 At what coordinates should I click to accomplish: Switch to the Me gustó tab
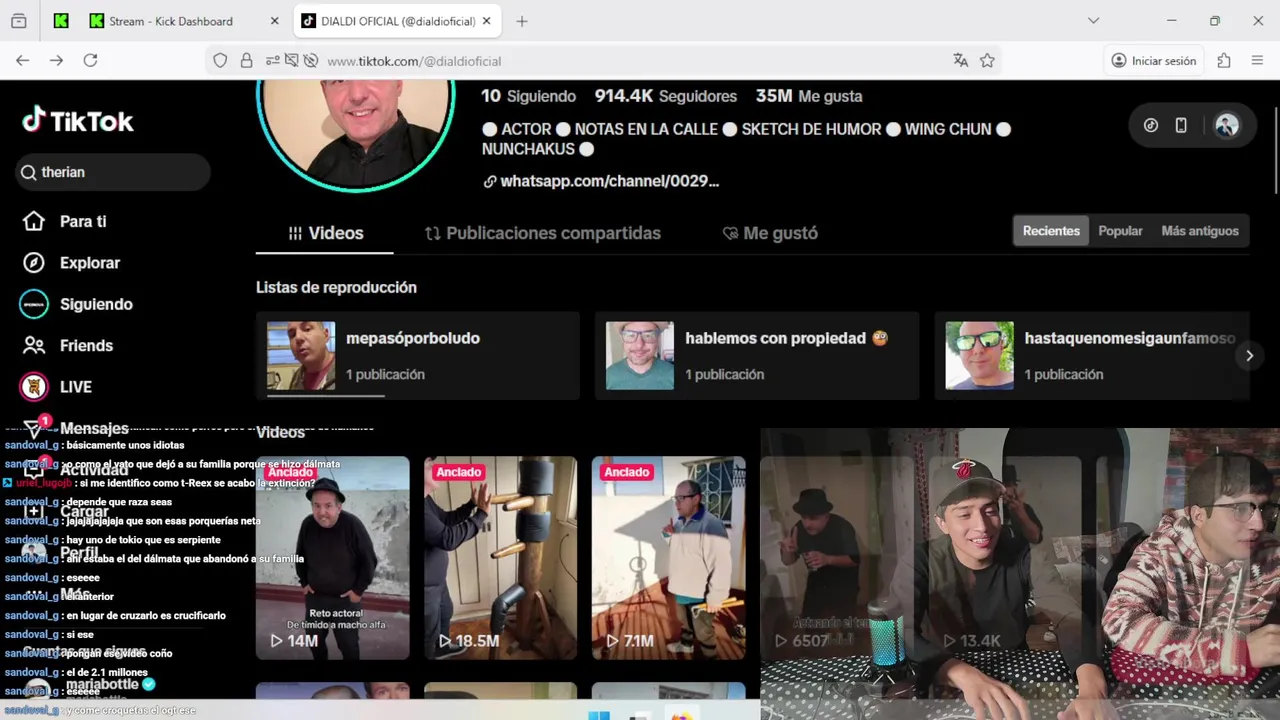point(770,233)
